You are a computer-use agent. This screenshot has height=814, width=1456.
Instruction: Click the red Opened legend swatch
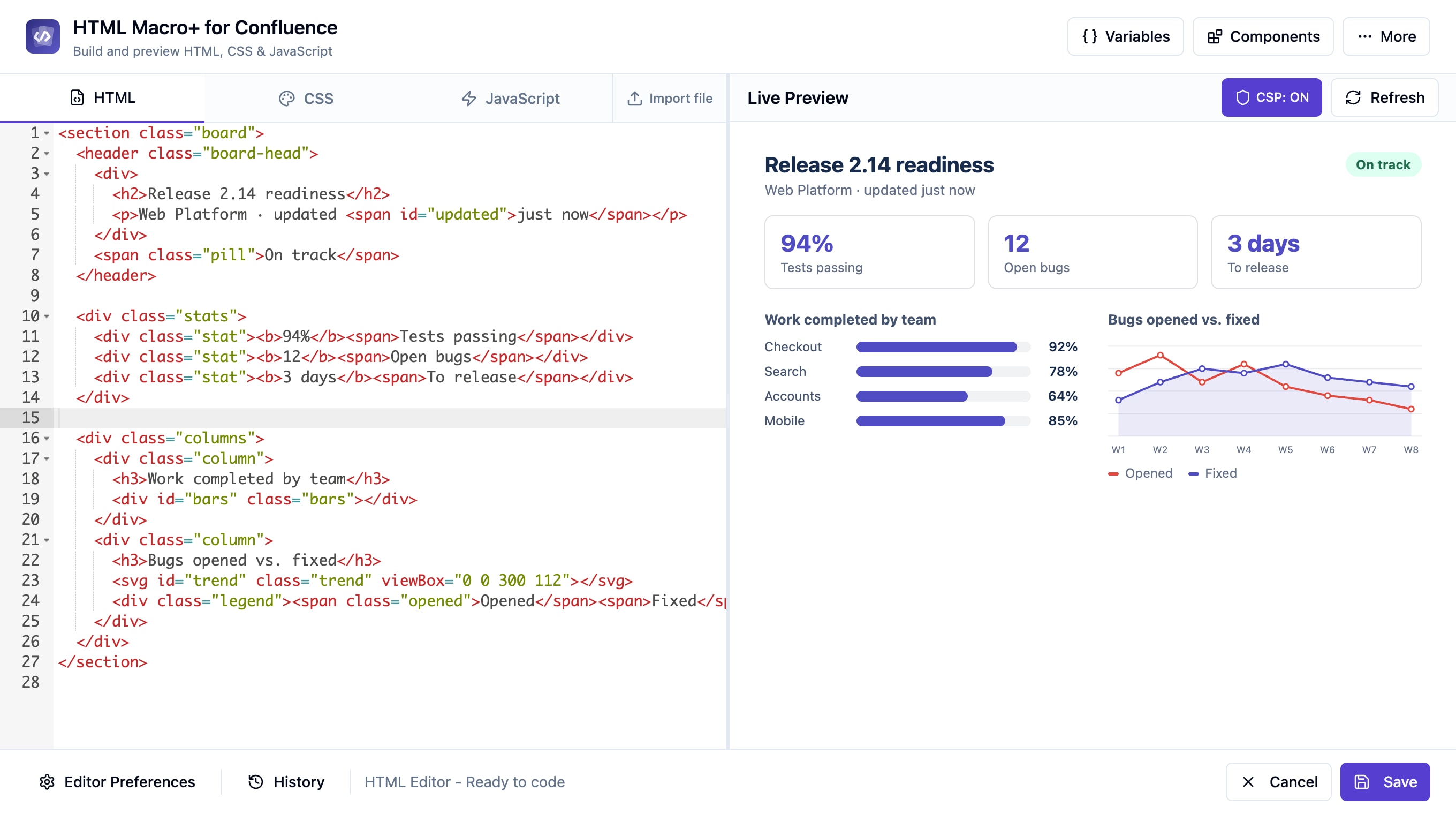[x=1113, y=474]
